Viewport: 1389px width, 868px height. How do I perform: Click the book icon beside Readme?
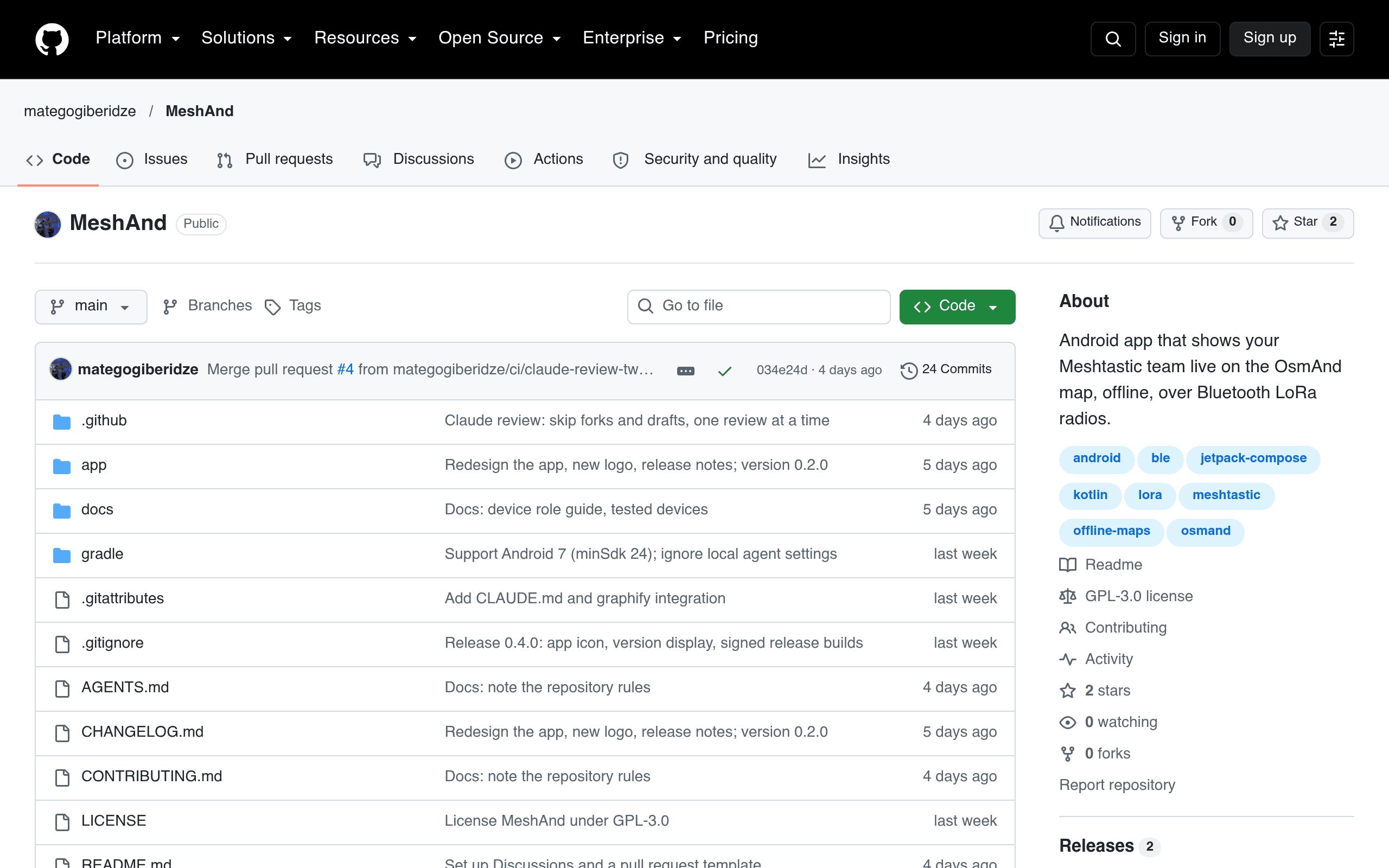1068,565
